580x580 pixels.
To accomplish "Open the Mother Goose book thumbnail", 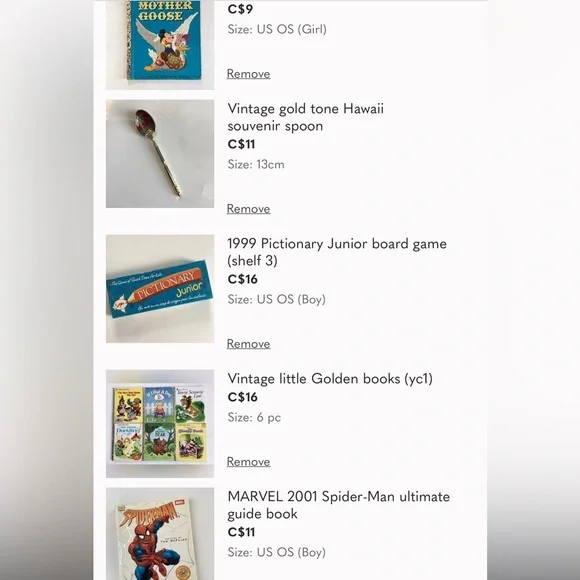I will pos(160,44).
